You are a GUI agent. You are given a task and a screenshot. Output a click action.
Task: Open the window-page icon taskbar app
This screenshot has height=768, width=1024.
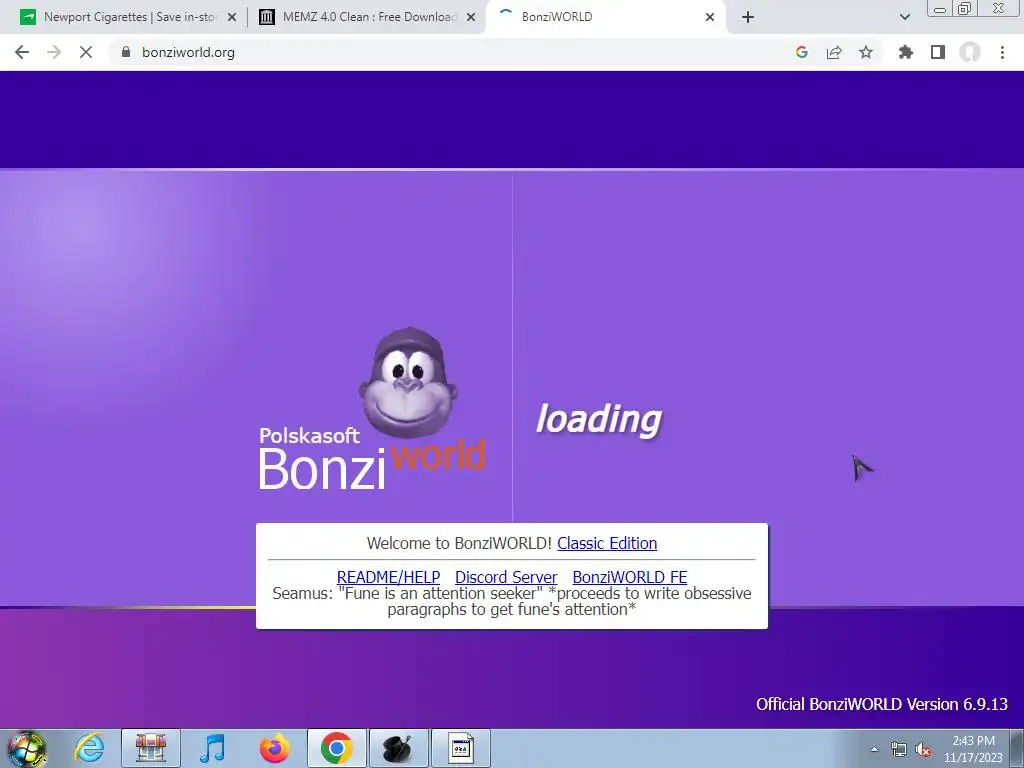click(461, 748)
